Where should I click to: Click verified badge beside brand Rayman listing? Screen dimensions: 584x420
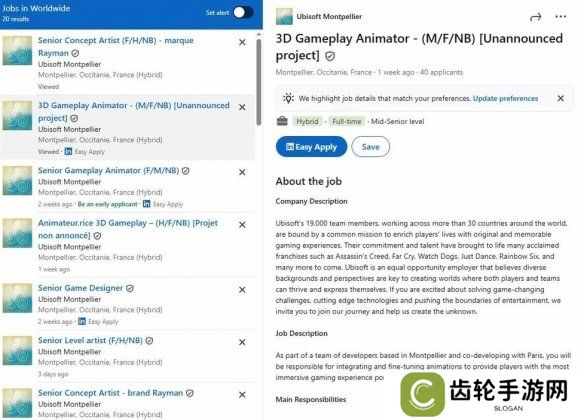coord(190,394)
